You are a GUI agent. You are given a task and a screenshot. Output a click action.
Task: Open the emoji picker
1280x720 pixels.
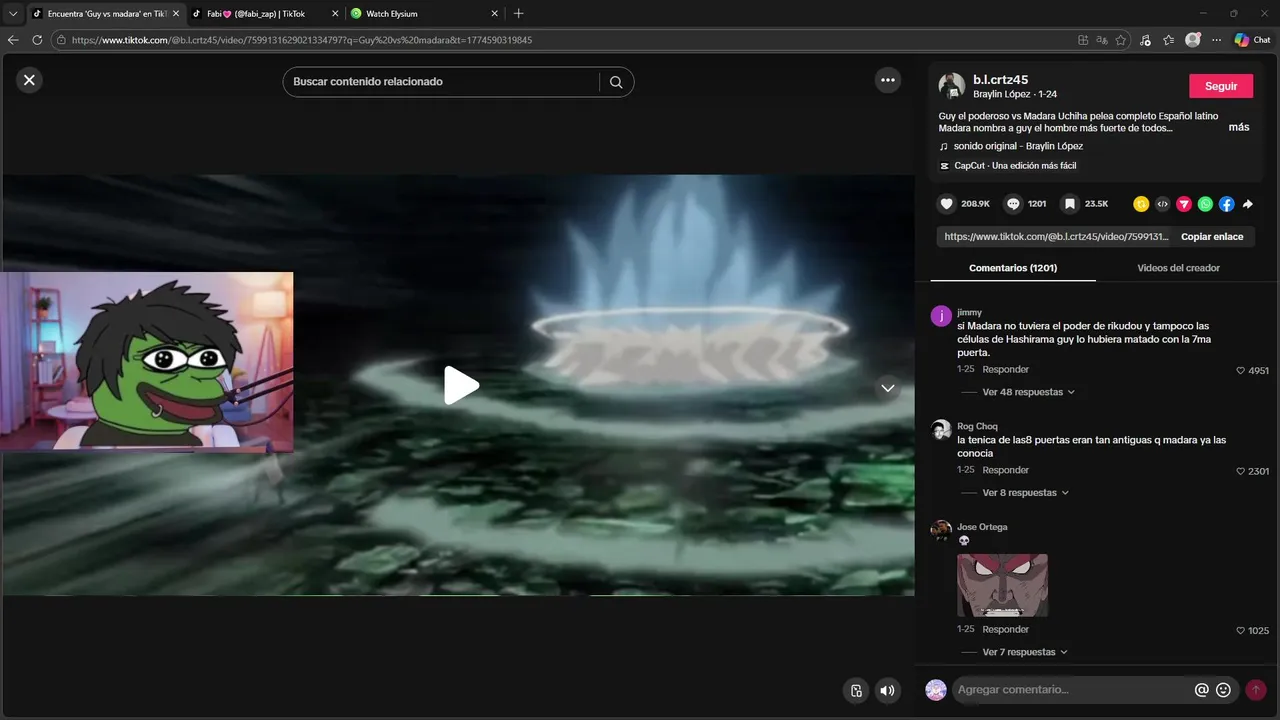point(1223,690)
